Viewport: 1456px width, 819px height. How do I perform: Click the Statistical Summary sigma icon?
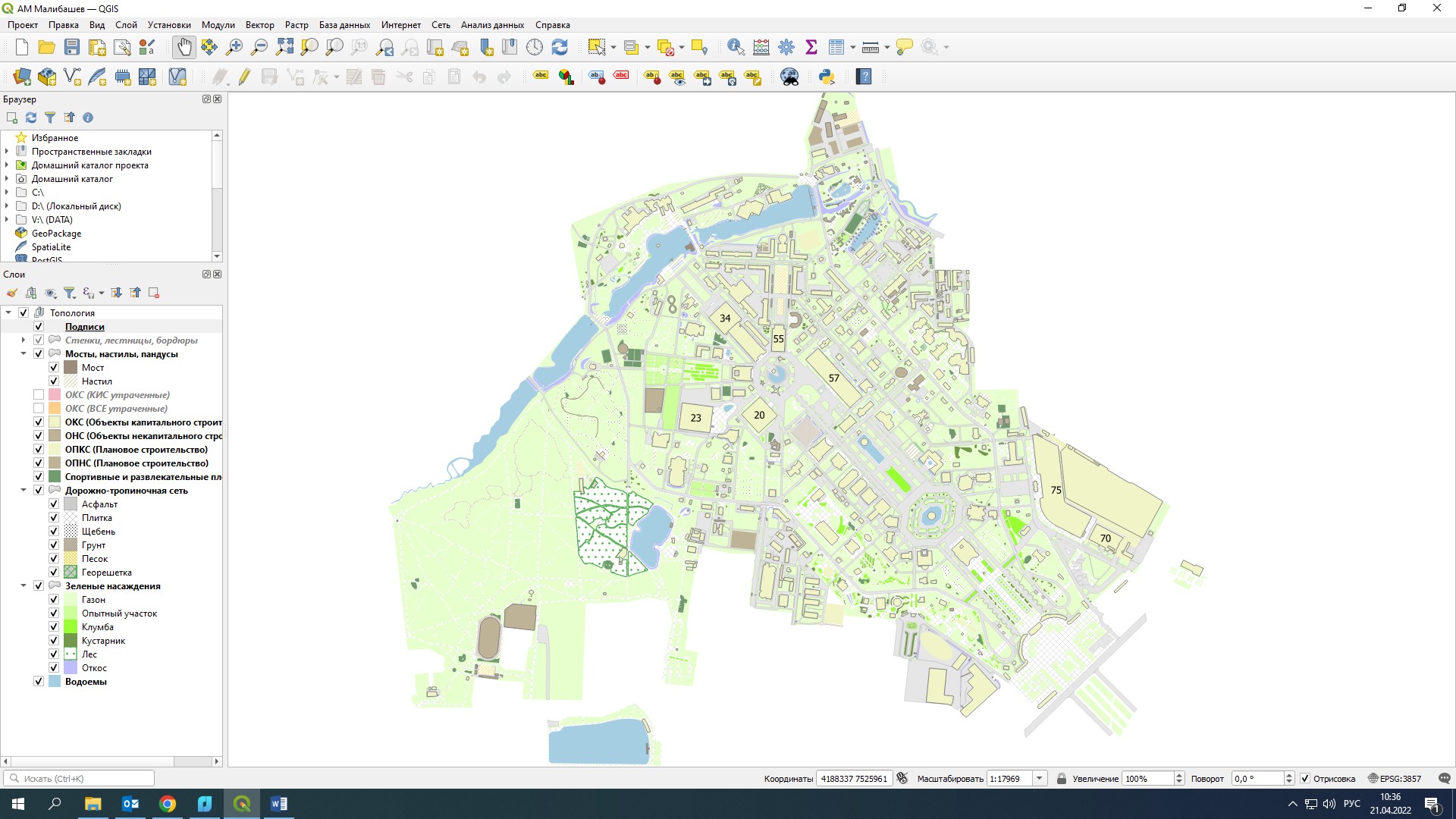811,47
